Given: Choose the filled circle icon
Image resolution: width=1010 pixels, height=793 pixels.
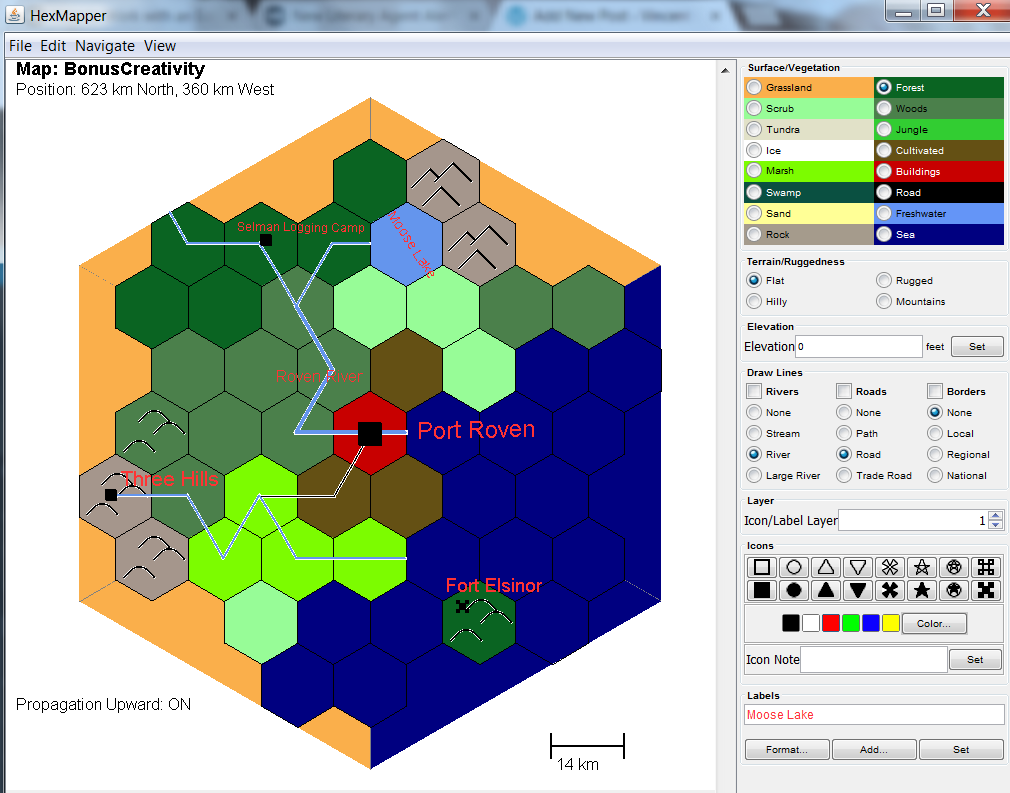Looking at the screenshot, I should 794,590.
